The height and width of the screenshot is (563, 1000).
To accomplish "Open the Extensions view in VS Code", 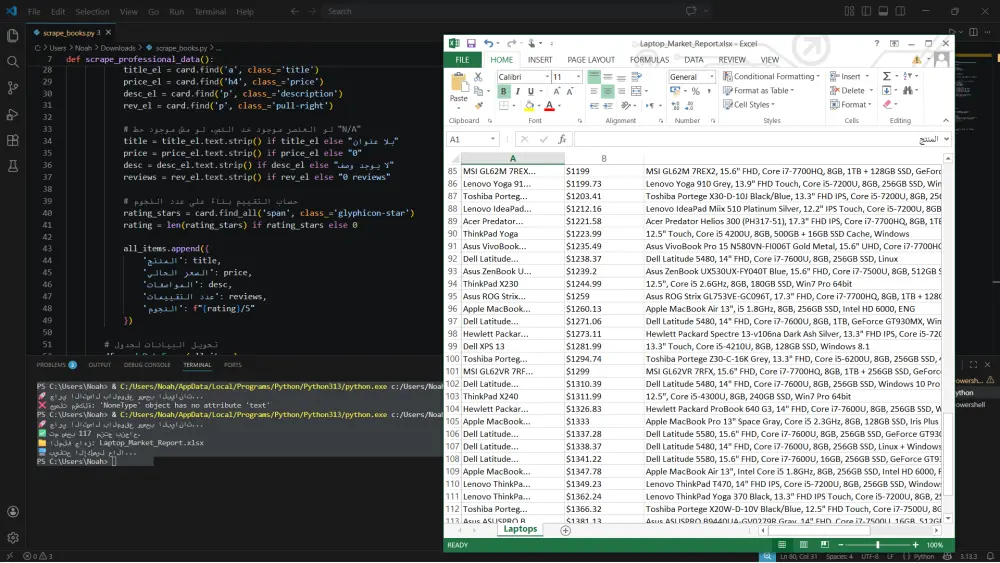I will tap(13, 141).
